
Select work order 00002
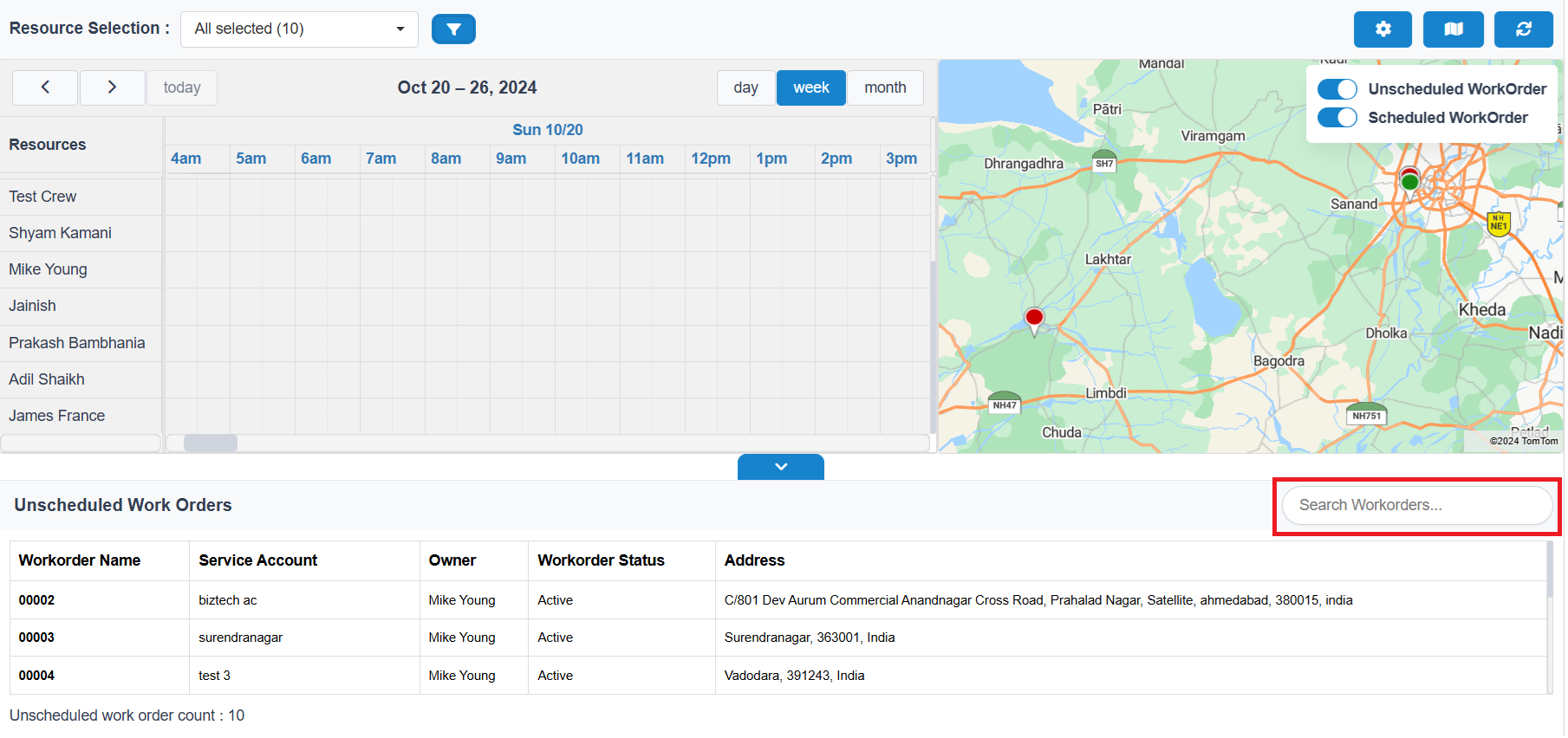pos(36,600)
